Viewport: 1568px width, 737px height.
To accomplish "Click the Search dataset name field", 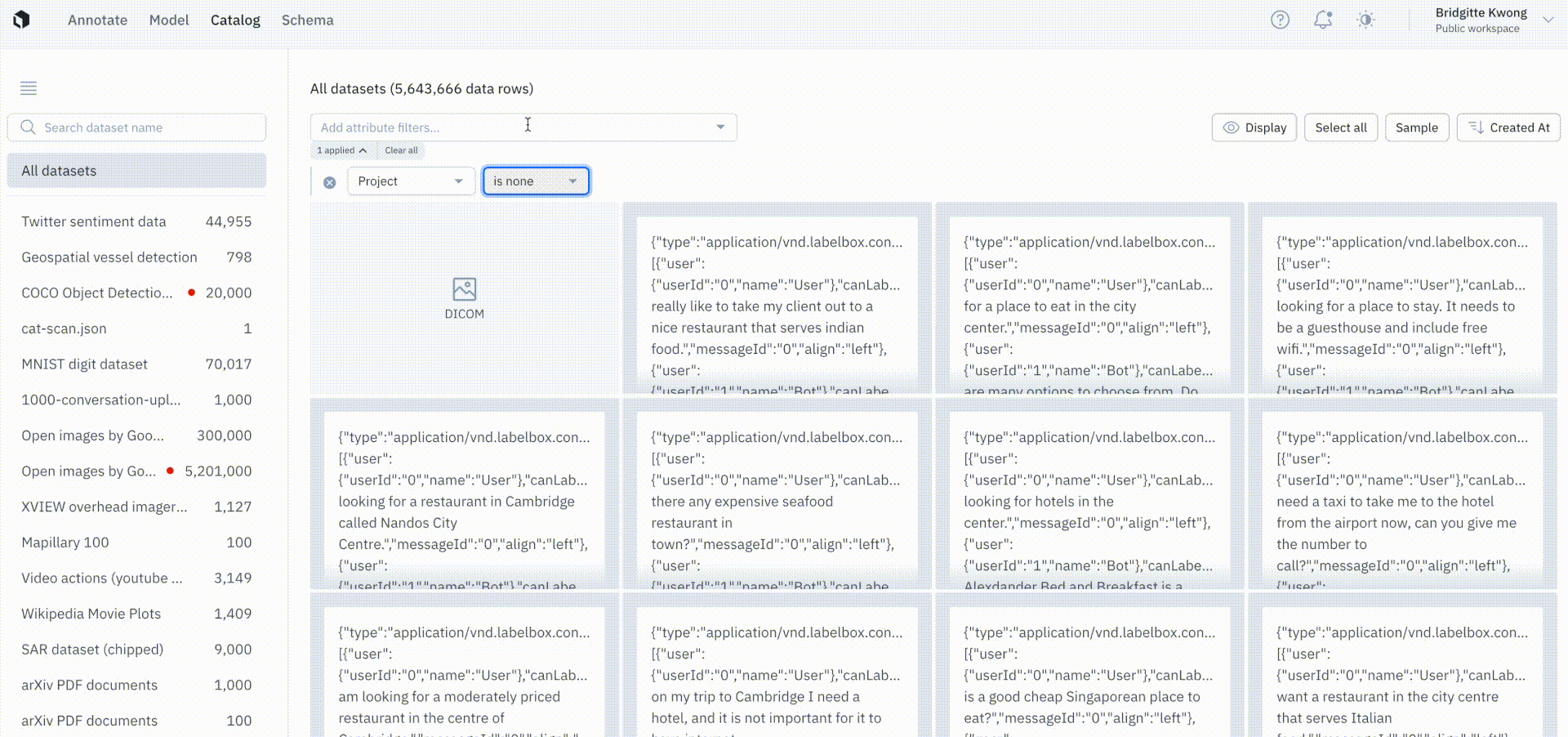I will tap(136, 127).
